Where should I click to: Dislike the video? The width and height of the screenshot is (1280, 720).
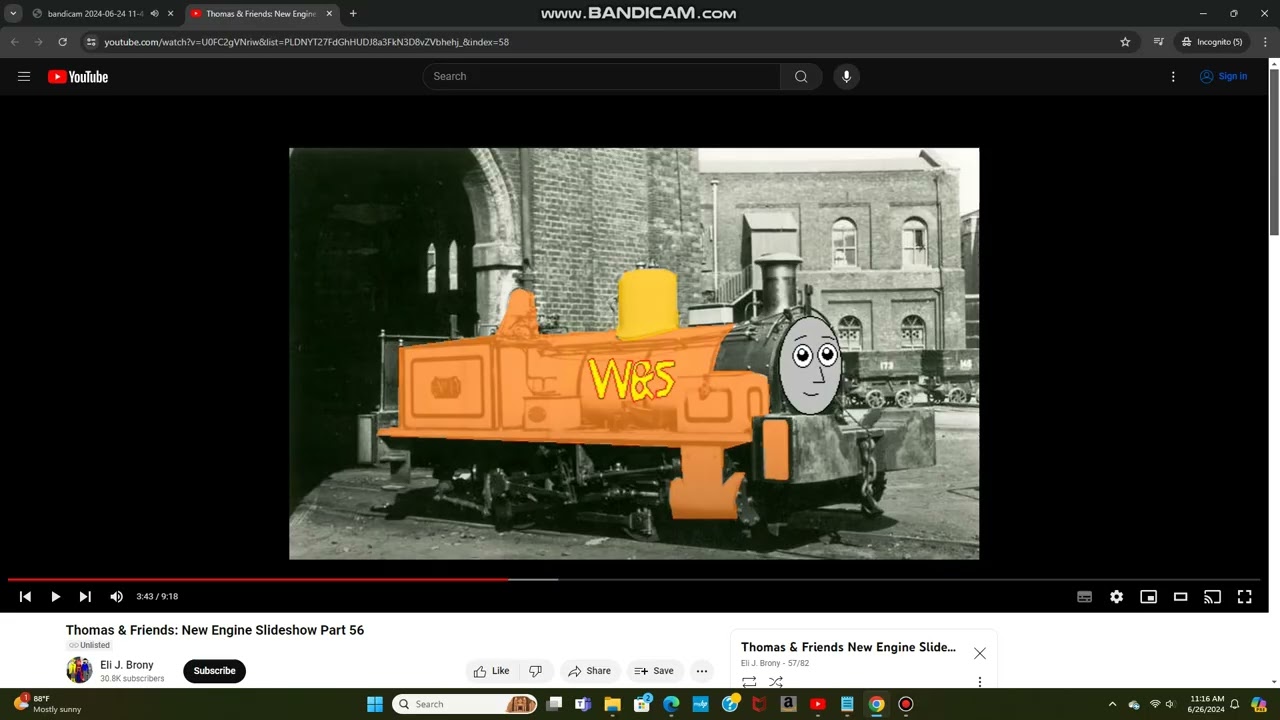(535, 671)
